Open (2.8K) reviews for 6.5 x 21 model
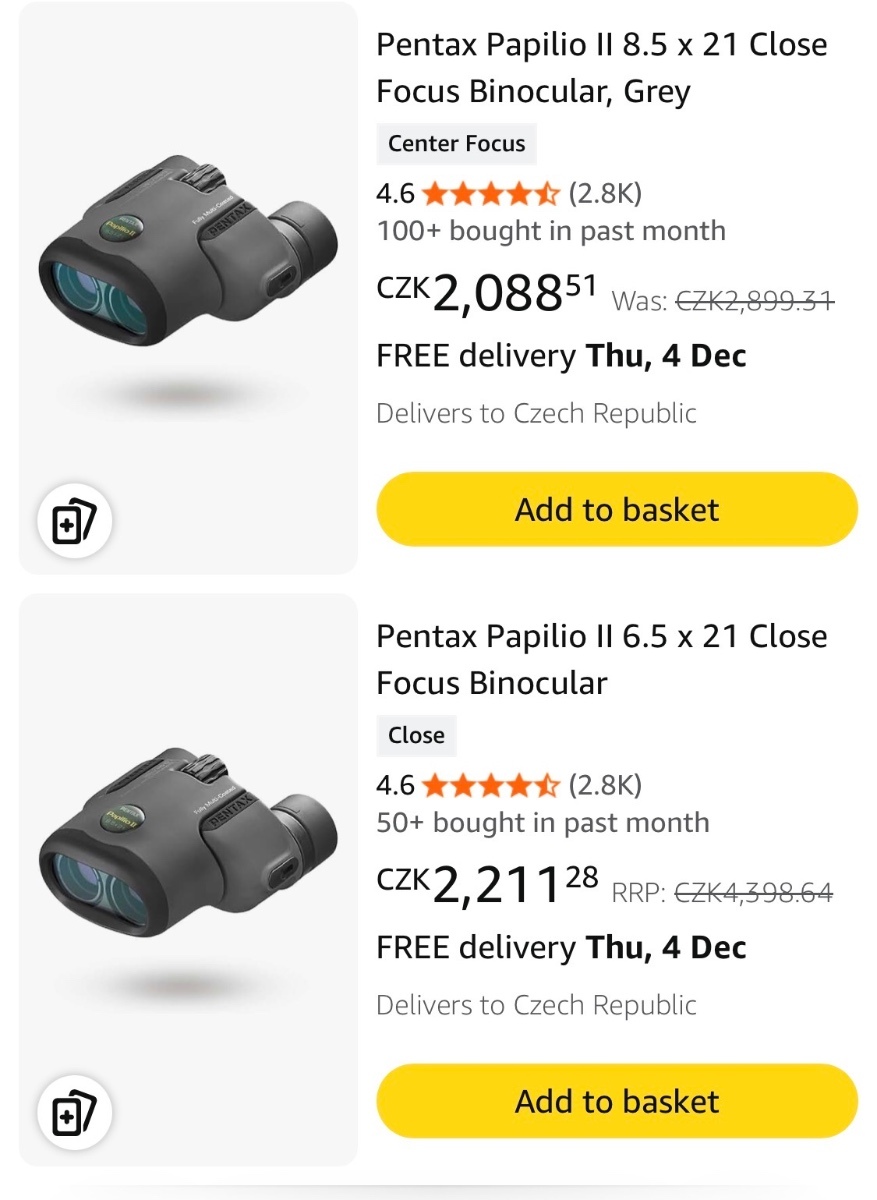 point(605,785)
